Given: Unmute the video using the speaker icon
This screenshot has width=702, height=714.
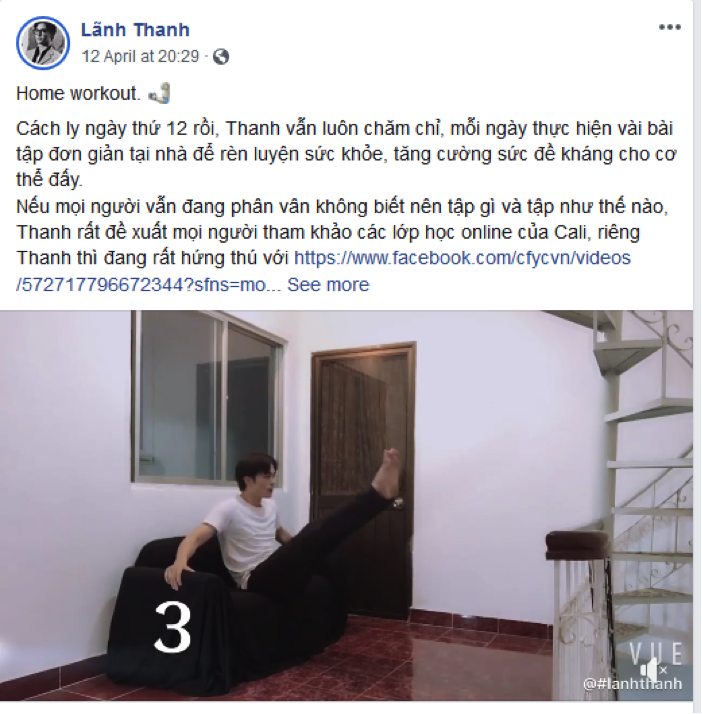Looking at the screenshot, I should tap(653, 668).
